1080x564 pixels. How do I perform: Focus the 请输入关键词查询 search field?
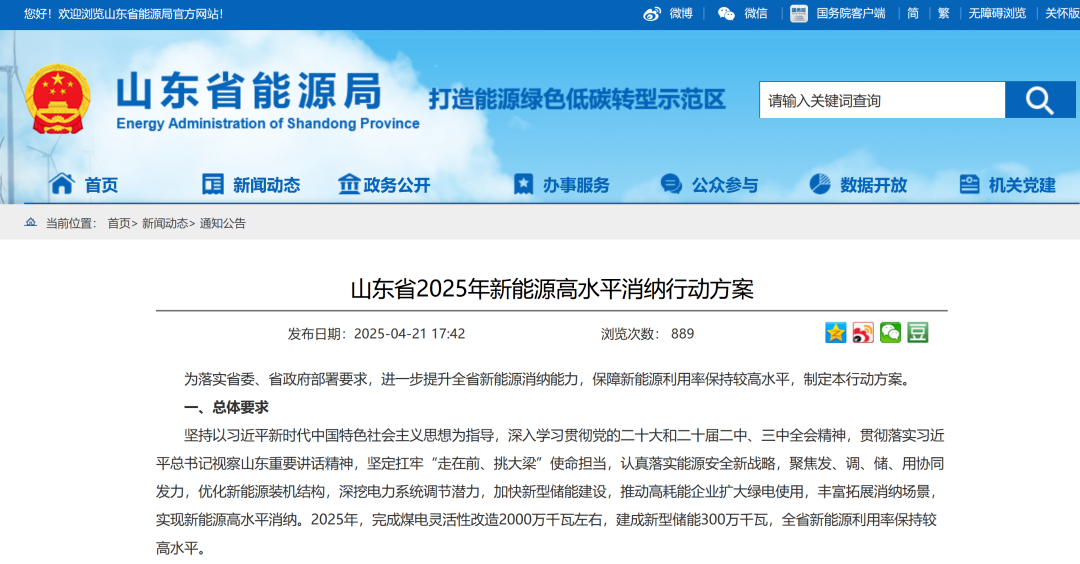coord(881,100)
